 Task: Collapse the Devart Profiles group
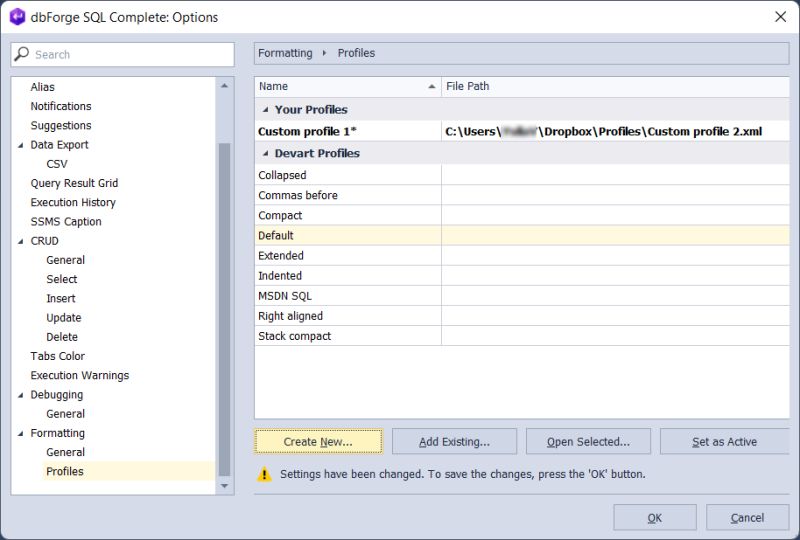click(265, 153)
